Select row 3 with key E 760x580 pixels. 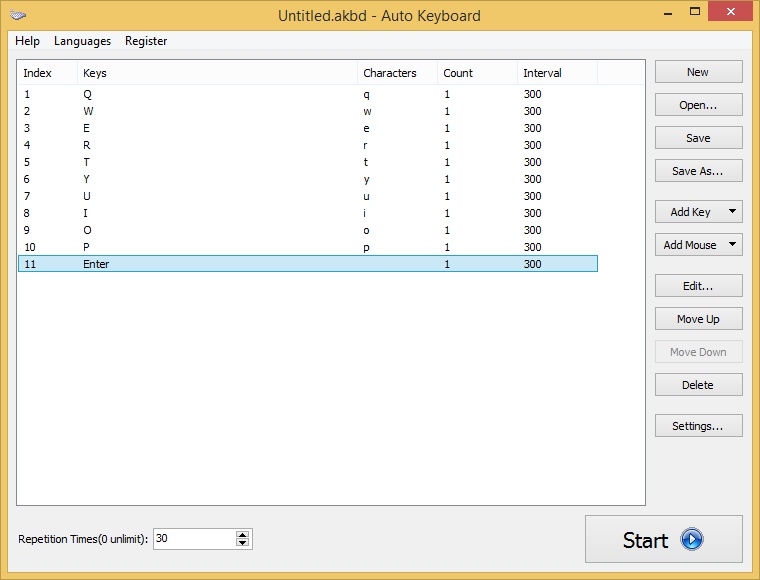point(308,128)
